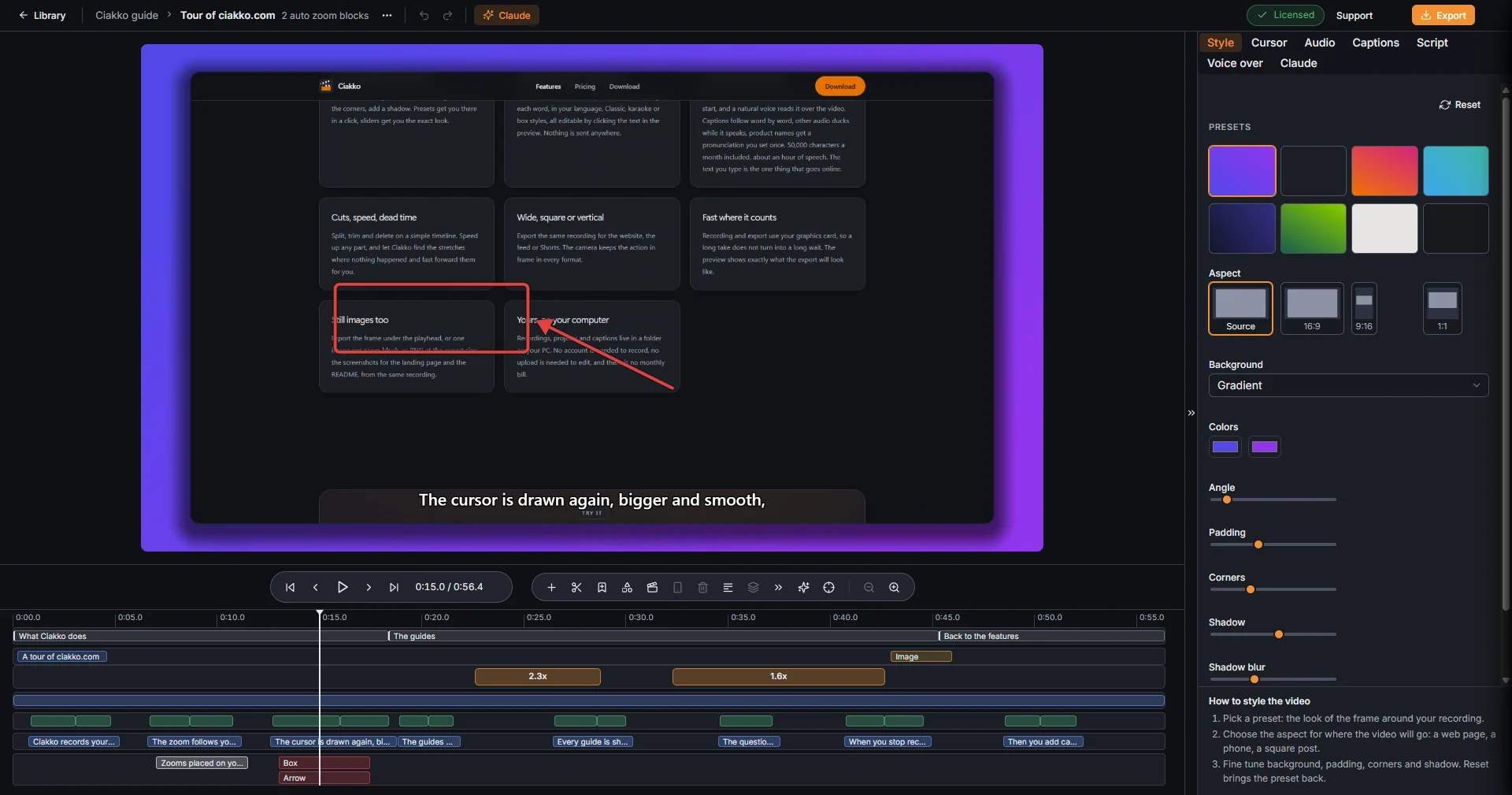Reset the style preset
Screen dimensions: 1512x795
click(1459, 105)
